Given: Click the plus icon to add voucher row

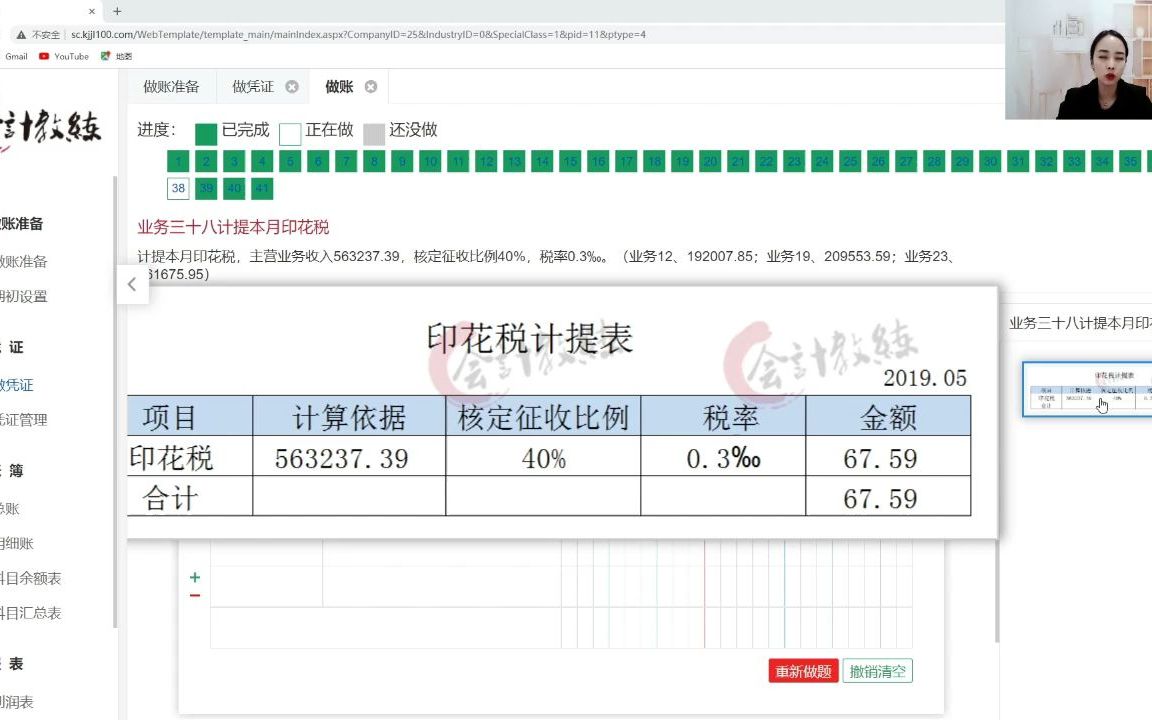Looking at the screenshot, I should pyautogui.click(x=194, y=578).
